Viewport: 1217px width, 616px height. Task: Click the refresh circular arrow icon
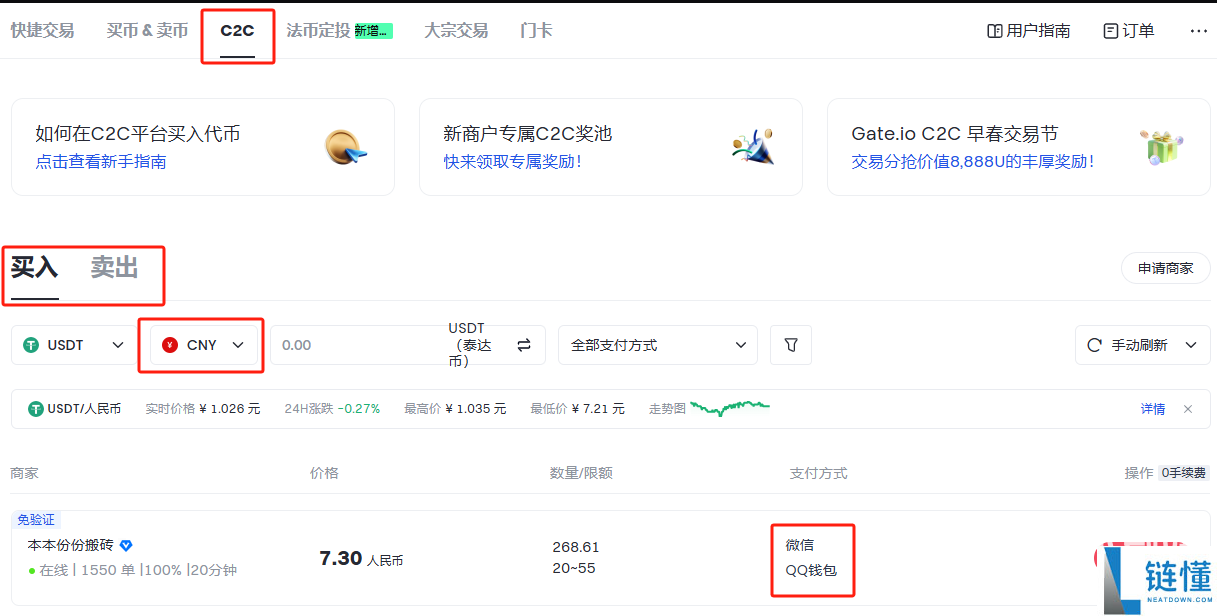pos(1095,345)
